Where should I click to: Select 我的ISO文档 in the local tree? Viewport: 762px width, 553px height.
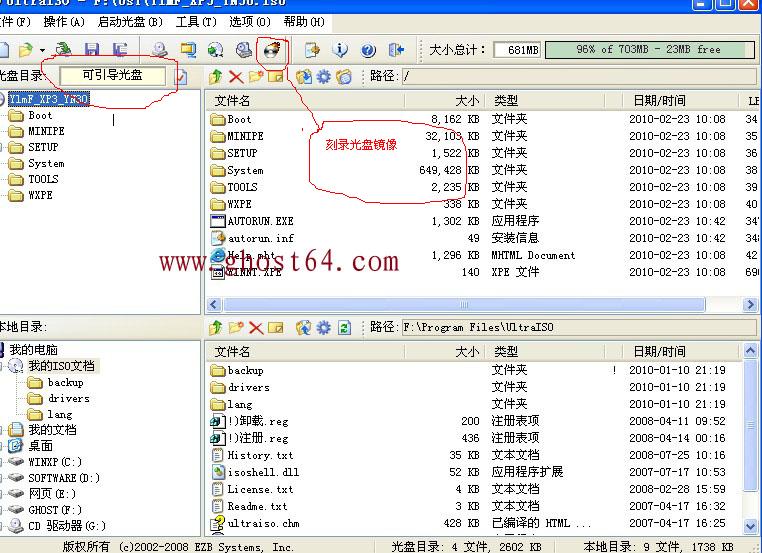[x=62, y=366]
